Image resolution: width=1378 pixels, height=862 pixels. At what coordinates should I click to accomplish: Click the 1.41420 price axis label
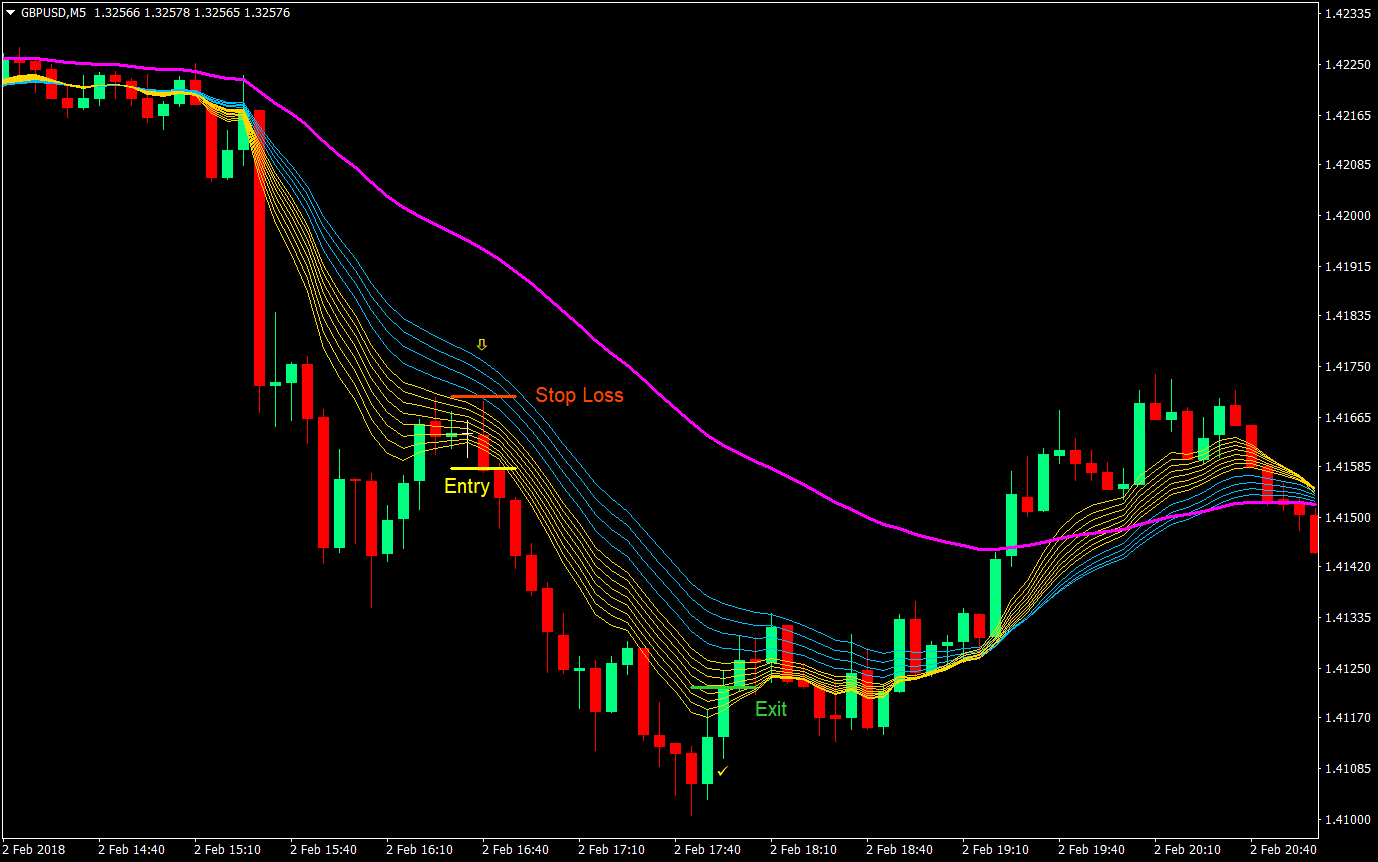(x=1346, y=567)
